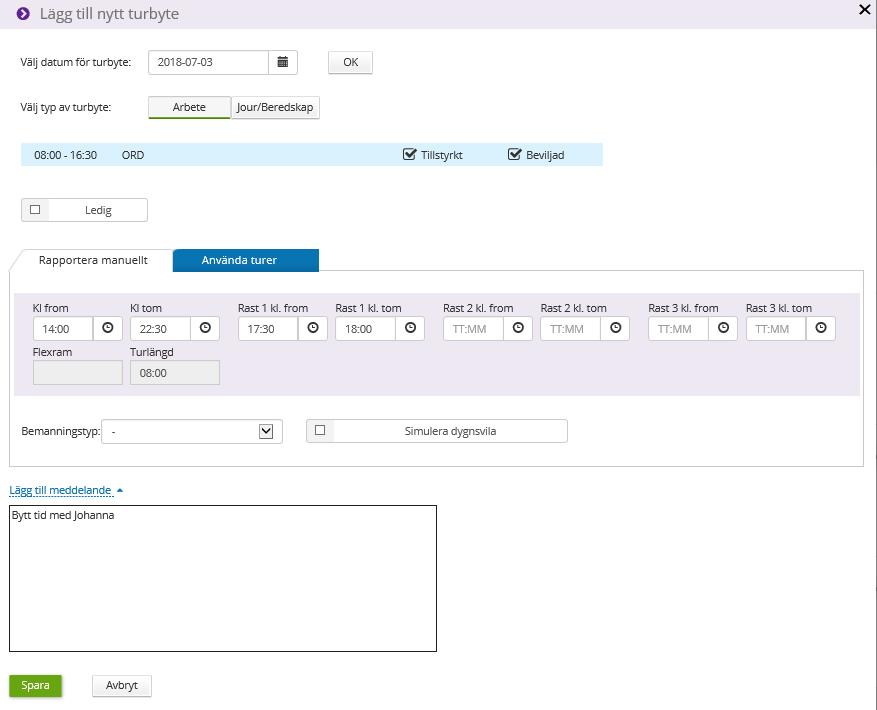
Task: Click Rast 1 kl. from field 17:30
Action: 268,328
